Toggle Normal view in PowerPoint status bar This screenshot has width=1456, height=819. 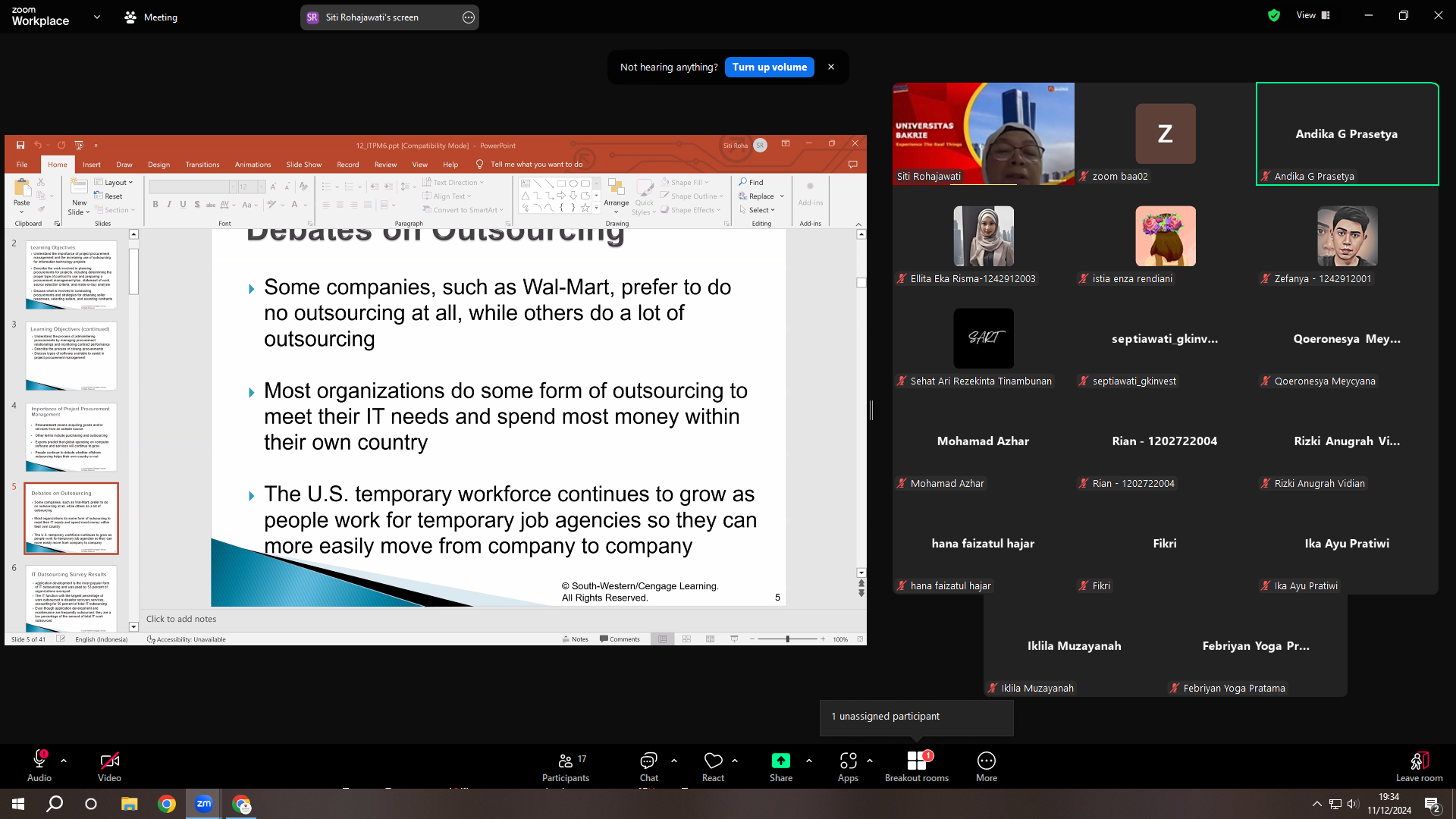click(662, 639)
